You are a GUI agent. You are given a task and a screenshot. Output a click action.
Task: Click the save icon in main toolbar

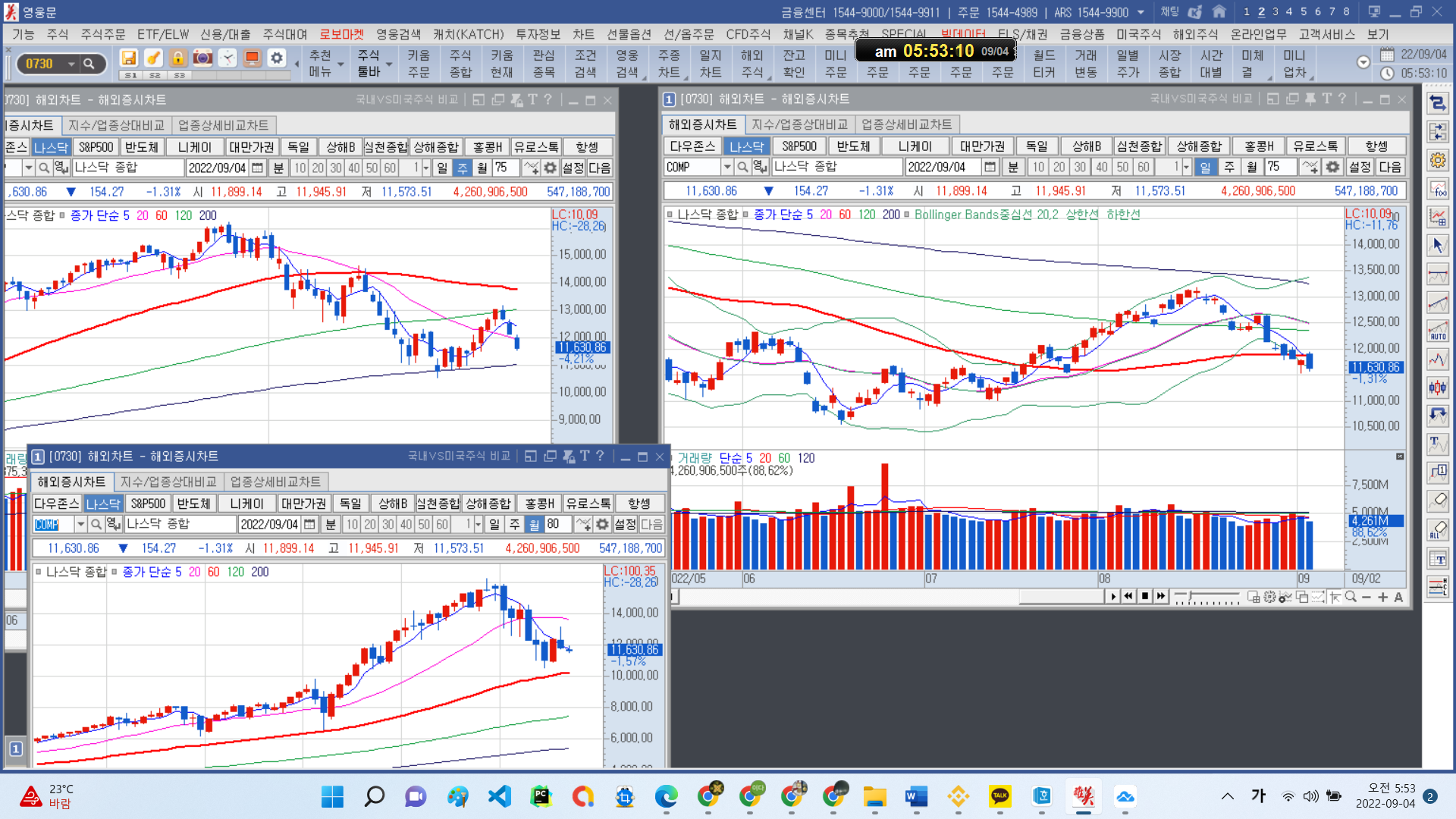tap(129, 58)
